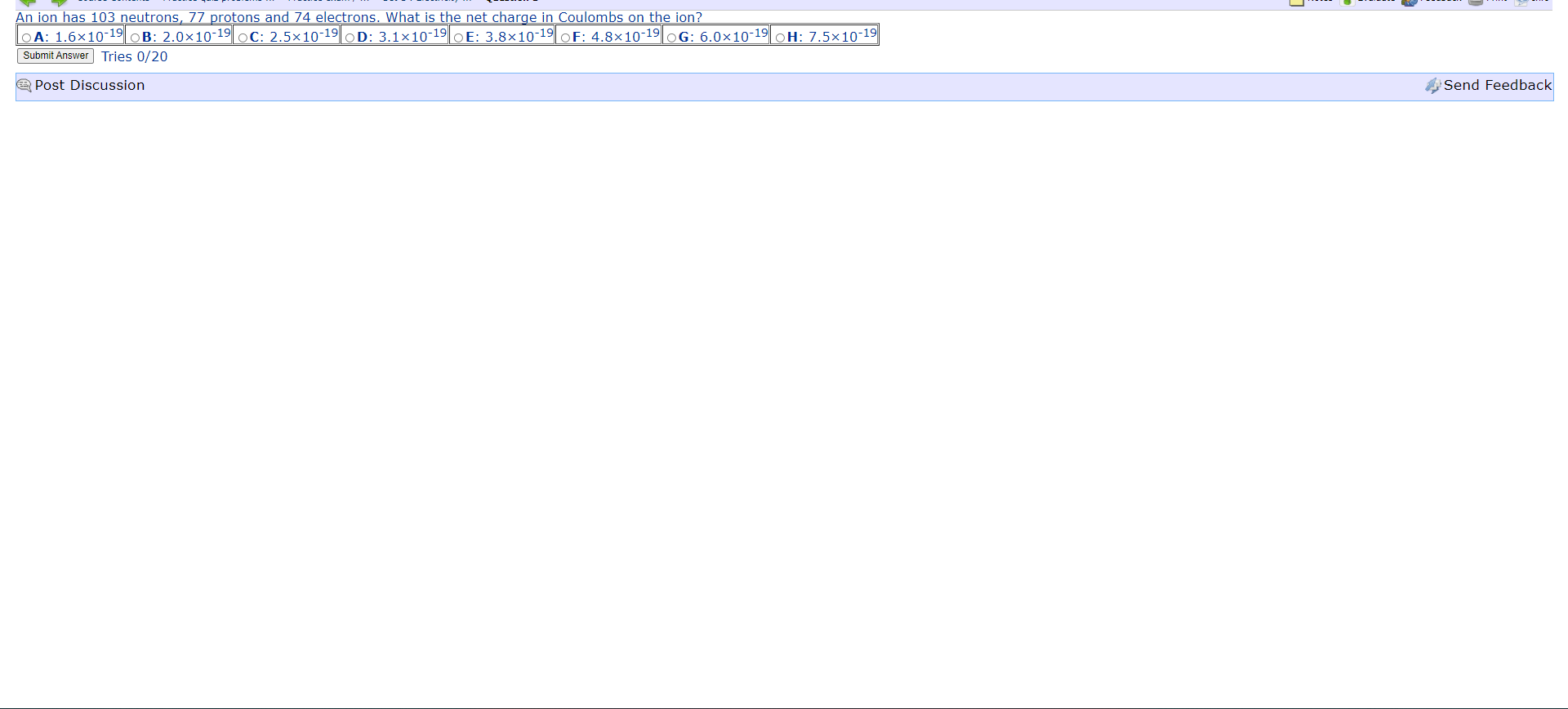
Task: Pick radio button C: 2.5×10⁻¹⁹
Action: tap(243, 38)
